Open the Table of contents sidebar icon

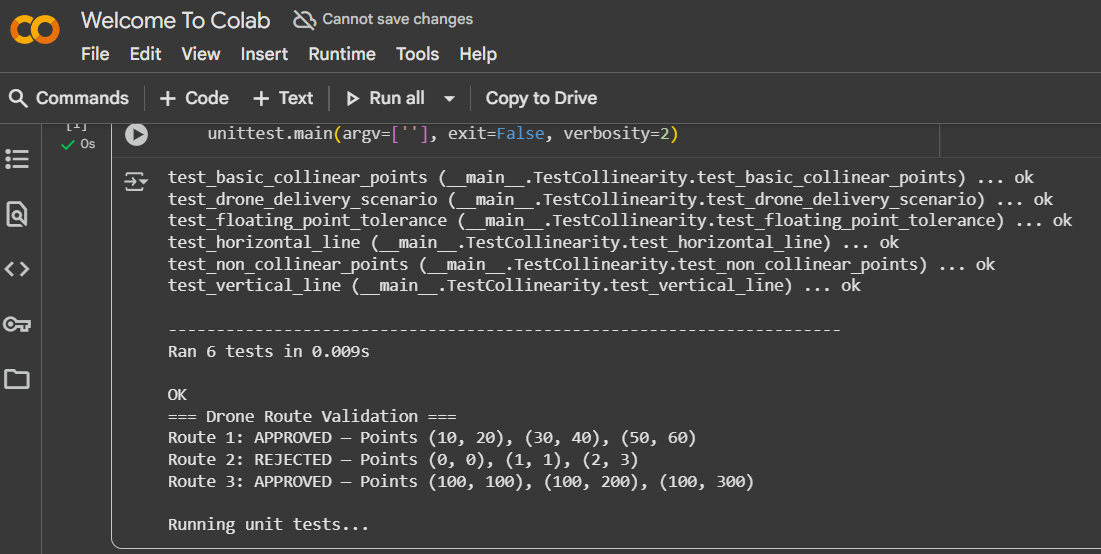[17, 159]
